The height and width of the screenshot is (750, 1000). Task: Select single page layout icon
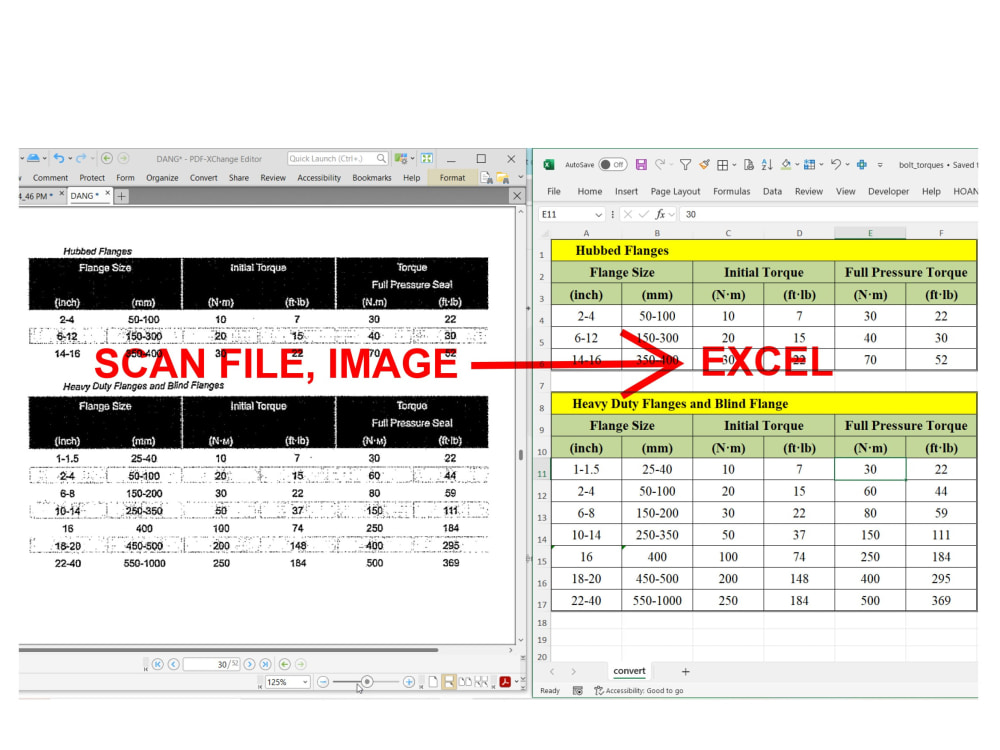click(x=433, y=682)
